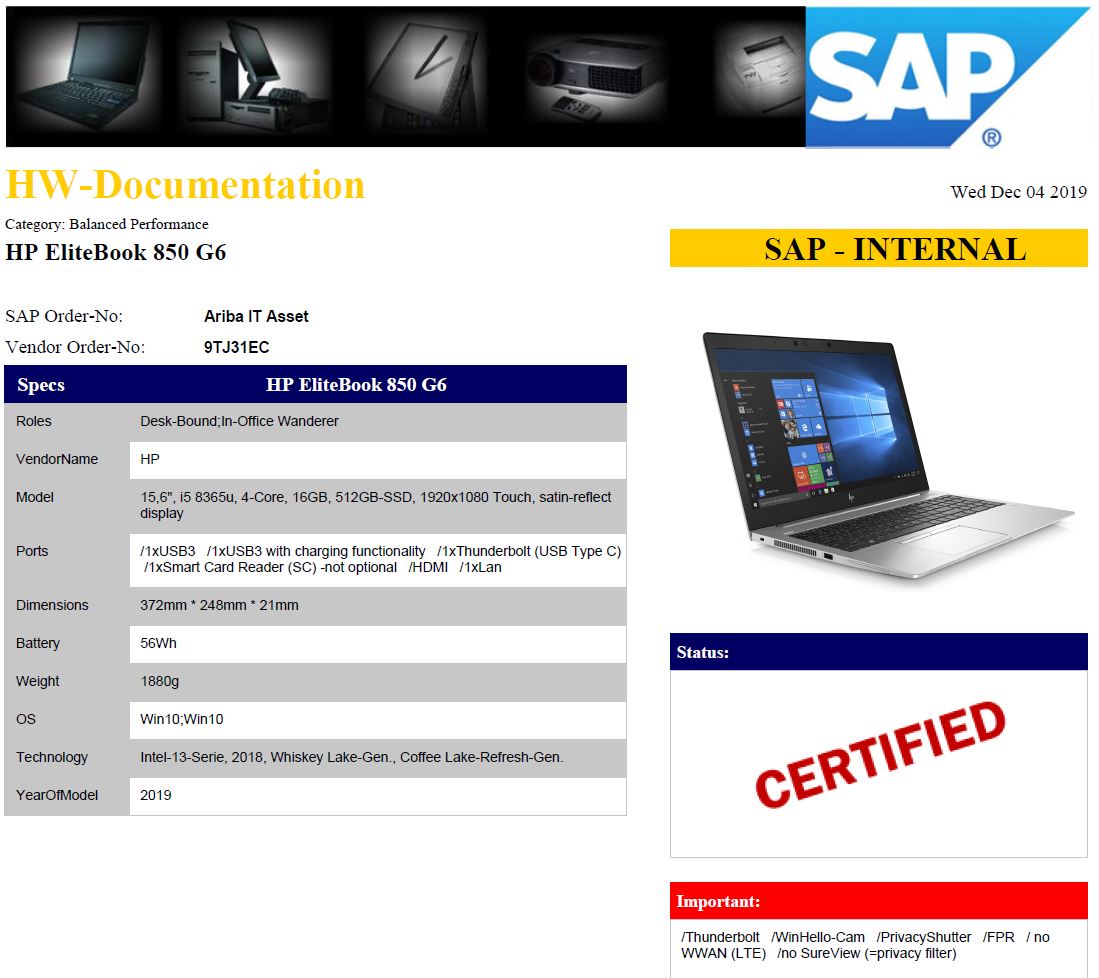This screenshot has width=1099, height=978.
Task: Click the model specification starting 15,6"
Action: [x=376, y=505]
